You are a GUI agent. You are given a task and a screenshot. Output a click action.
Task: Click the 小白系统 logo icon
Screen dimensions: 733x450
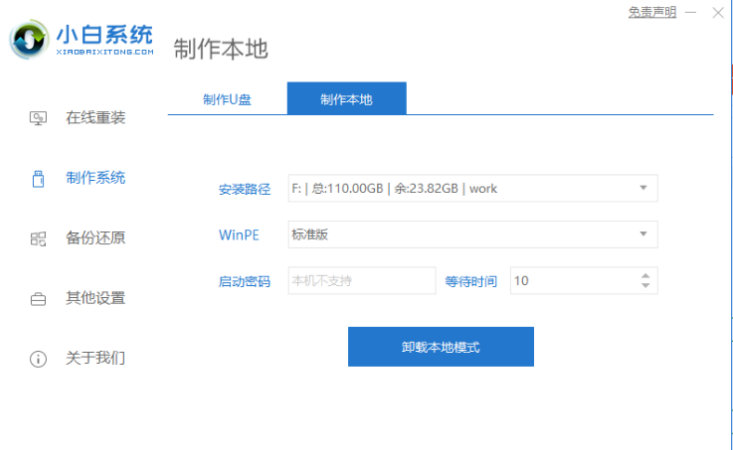29,40
